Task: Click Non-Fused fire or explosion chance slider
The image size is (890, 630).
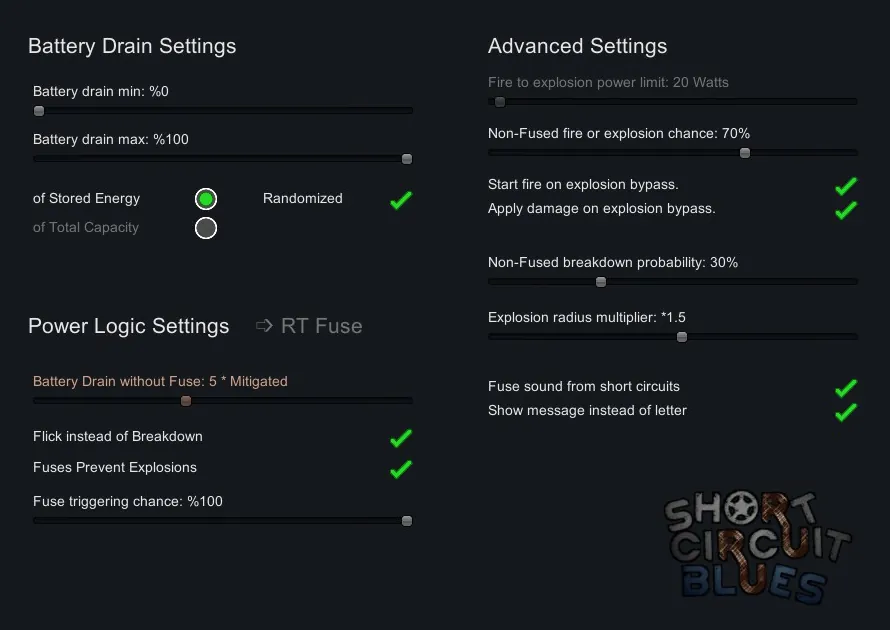Action: click(745, 153)
